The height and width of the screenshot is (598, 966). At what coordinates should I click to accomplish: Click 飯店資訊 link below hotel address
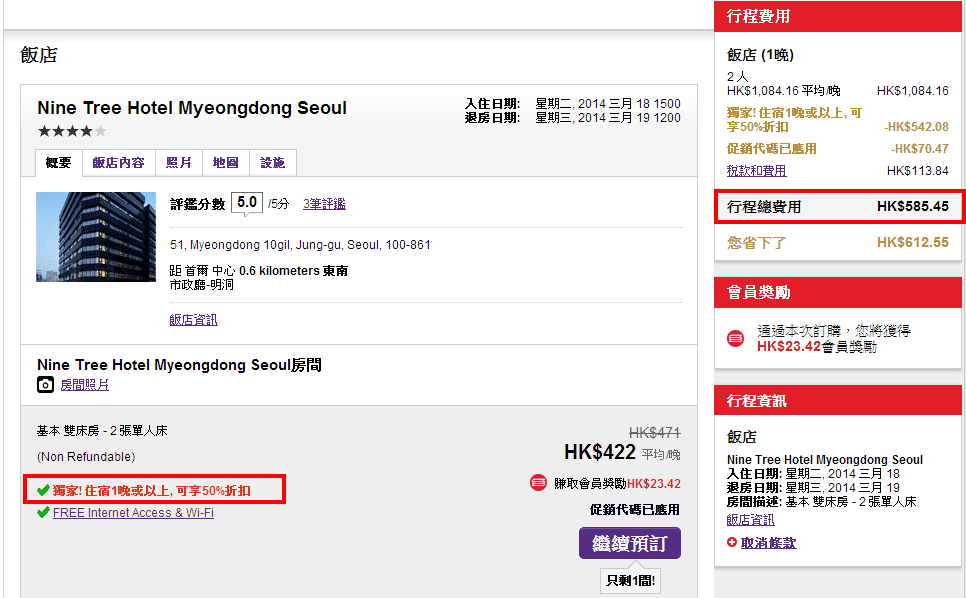193,320
